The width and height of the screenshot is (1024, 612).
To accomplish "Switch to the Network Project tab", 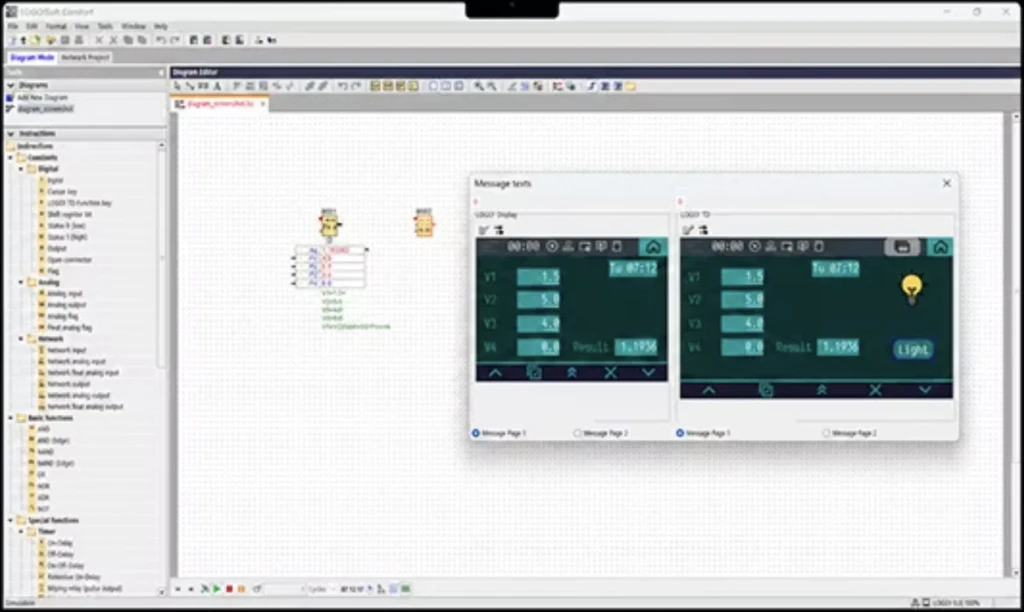I will click(x=85, y=57).
